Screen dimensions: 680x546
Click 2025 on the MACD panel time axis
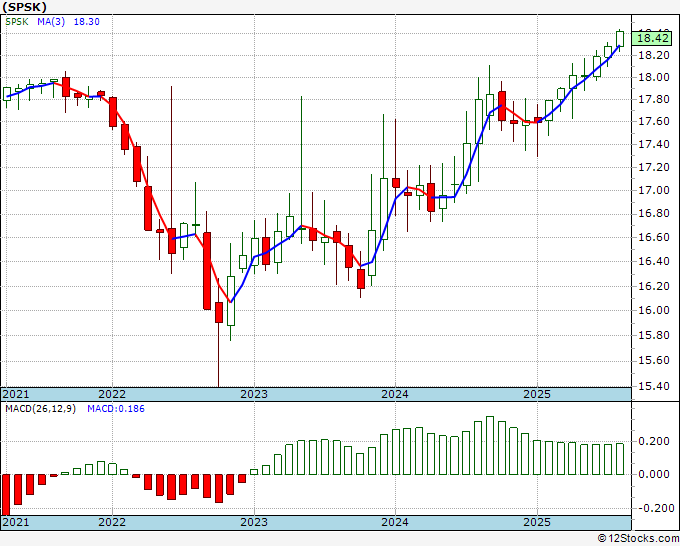click(x=537, y=522)
